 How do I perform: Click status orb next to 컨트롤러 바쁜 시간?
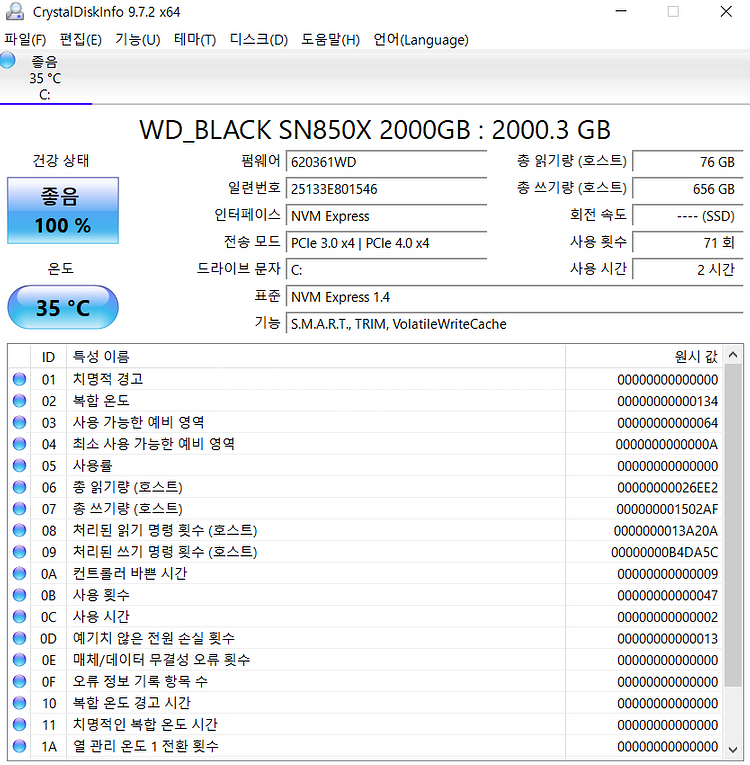click(x=20, y=574)
